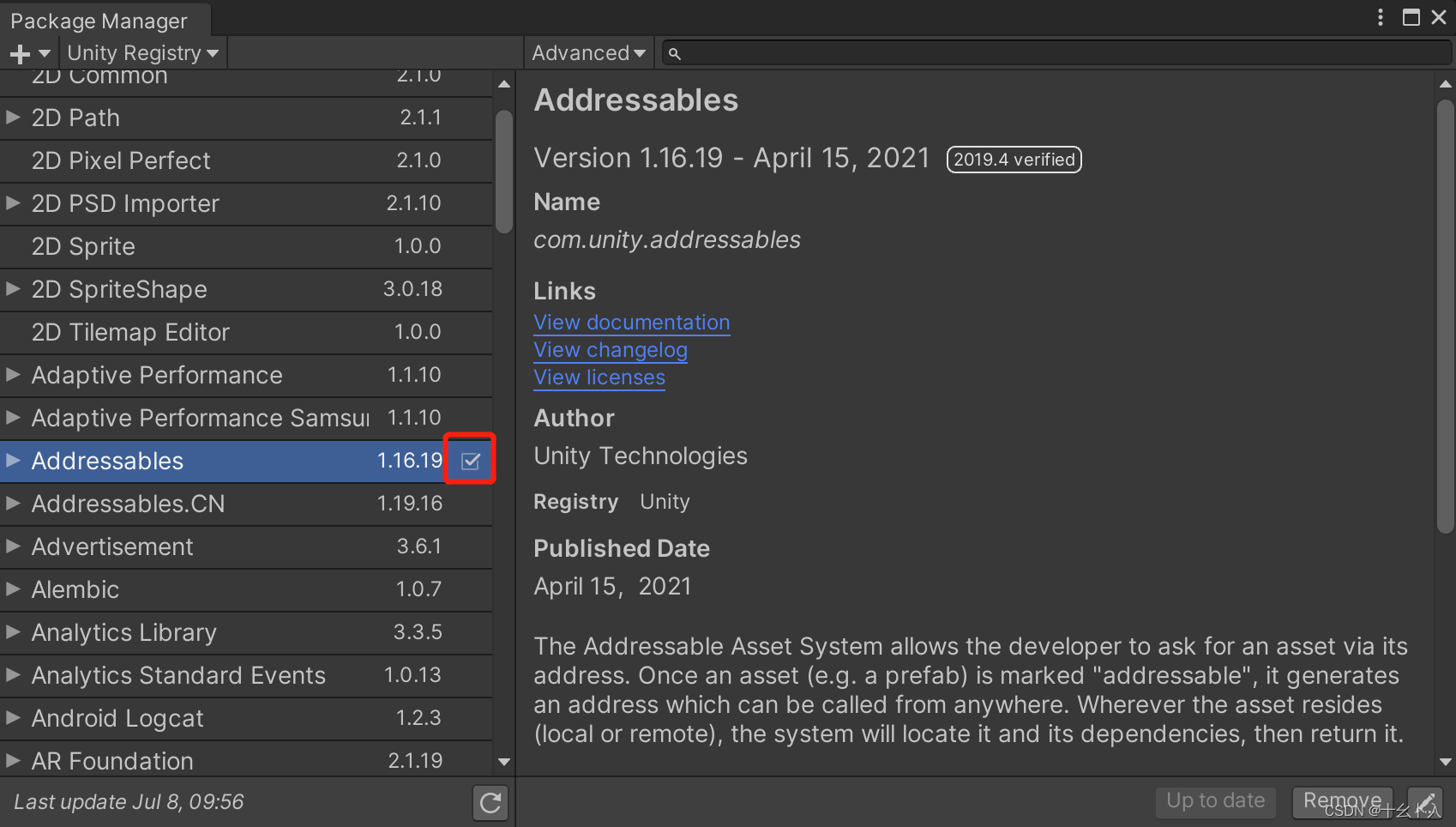
Task: Click the package list scroll up arrow
Action: click(504, 84)
